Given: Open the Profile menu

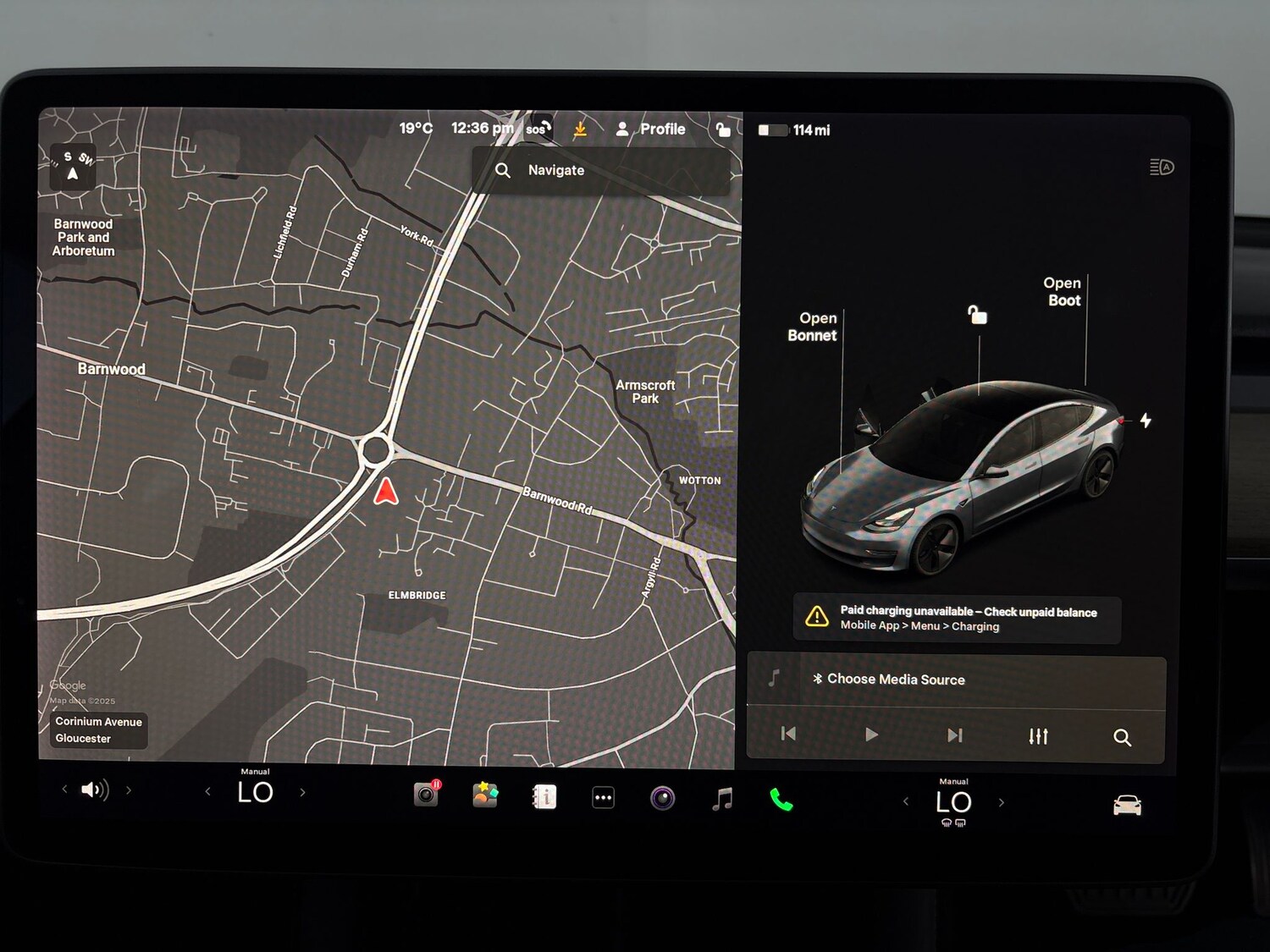Looking at the screenshot, I should tap(650, 129).
